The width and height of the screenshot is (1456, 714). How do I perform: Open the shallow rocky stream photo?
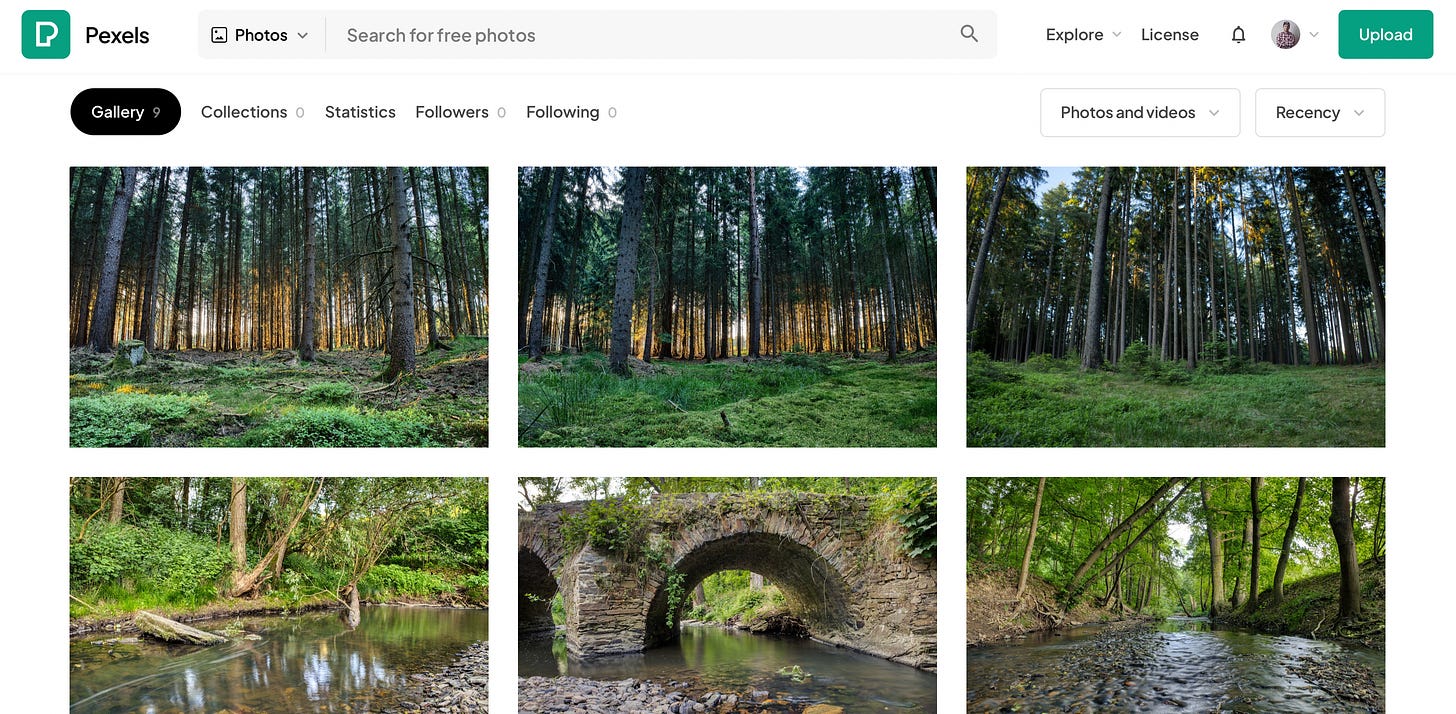click(1176, 595)
